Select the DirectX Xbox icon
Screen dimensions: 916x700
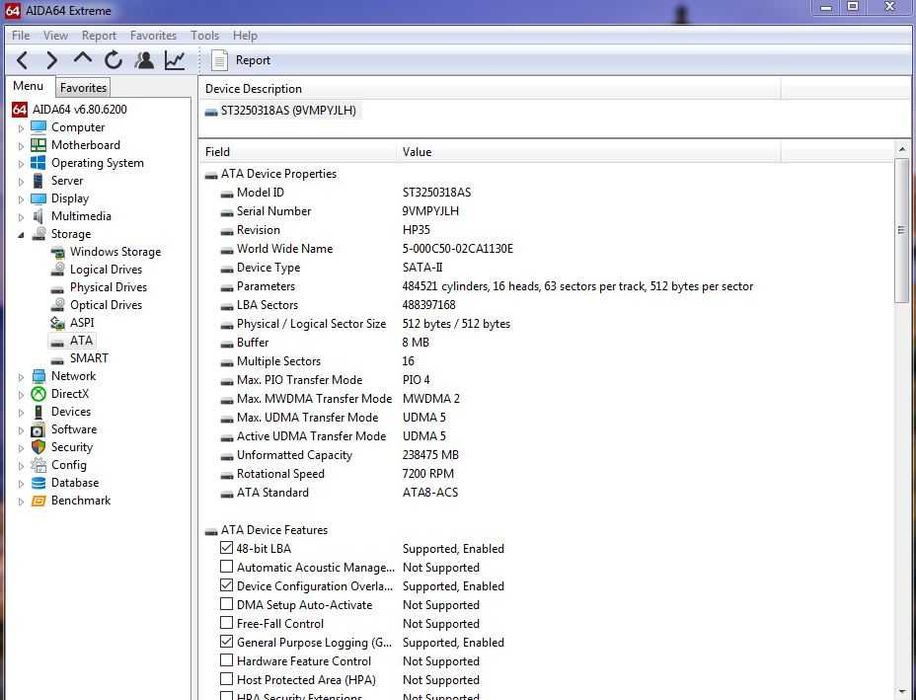[39, 394]
